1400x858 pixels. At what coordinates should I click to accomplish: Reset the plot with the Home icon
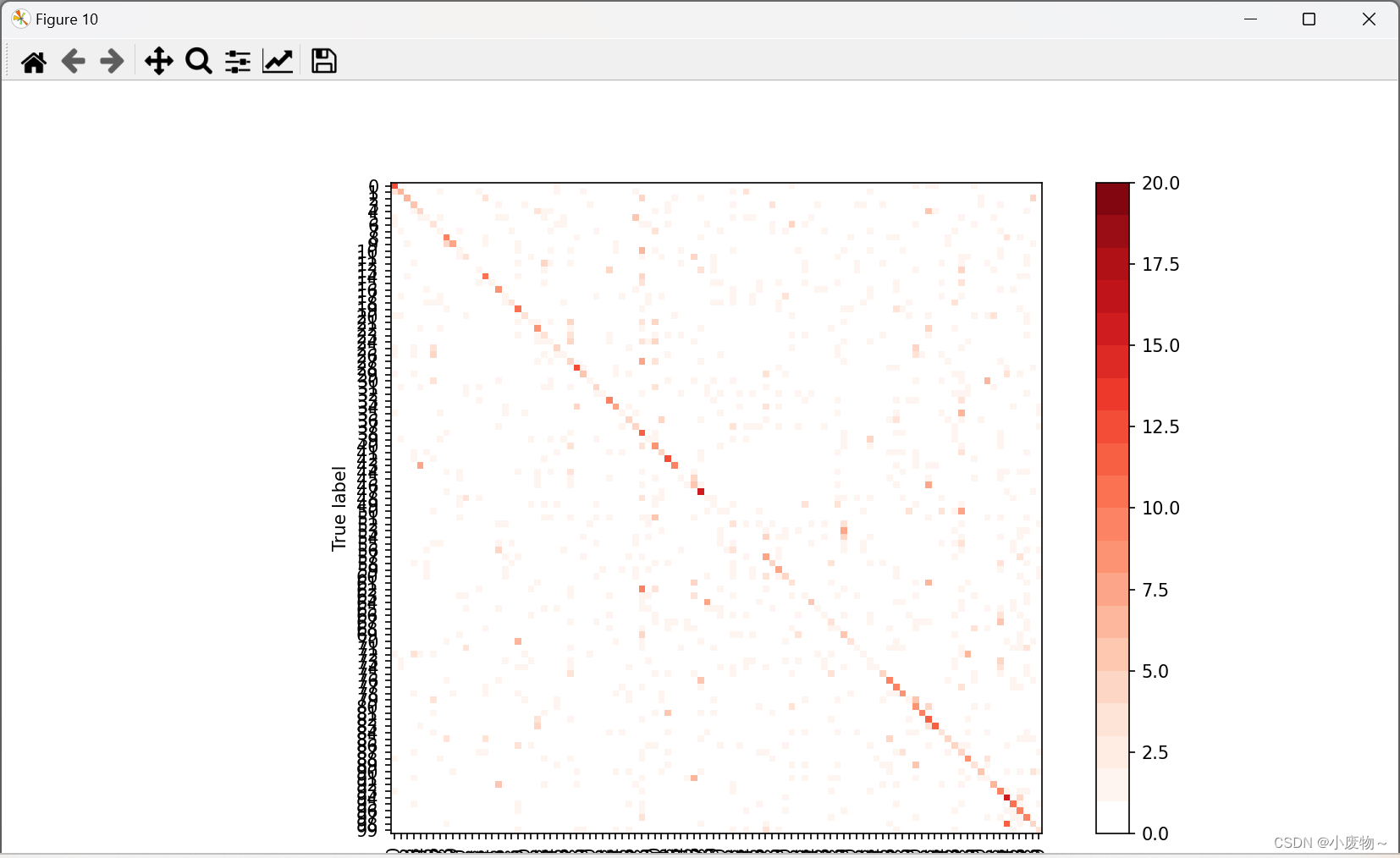(34, 62)
